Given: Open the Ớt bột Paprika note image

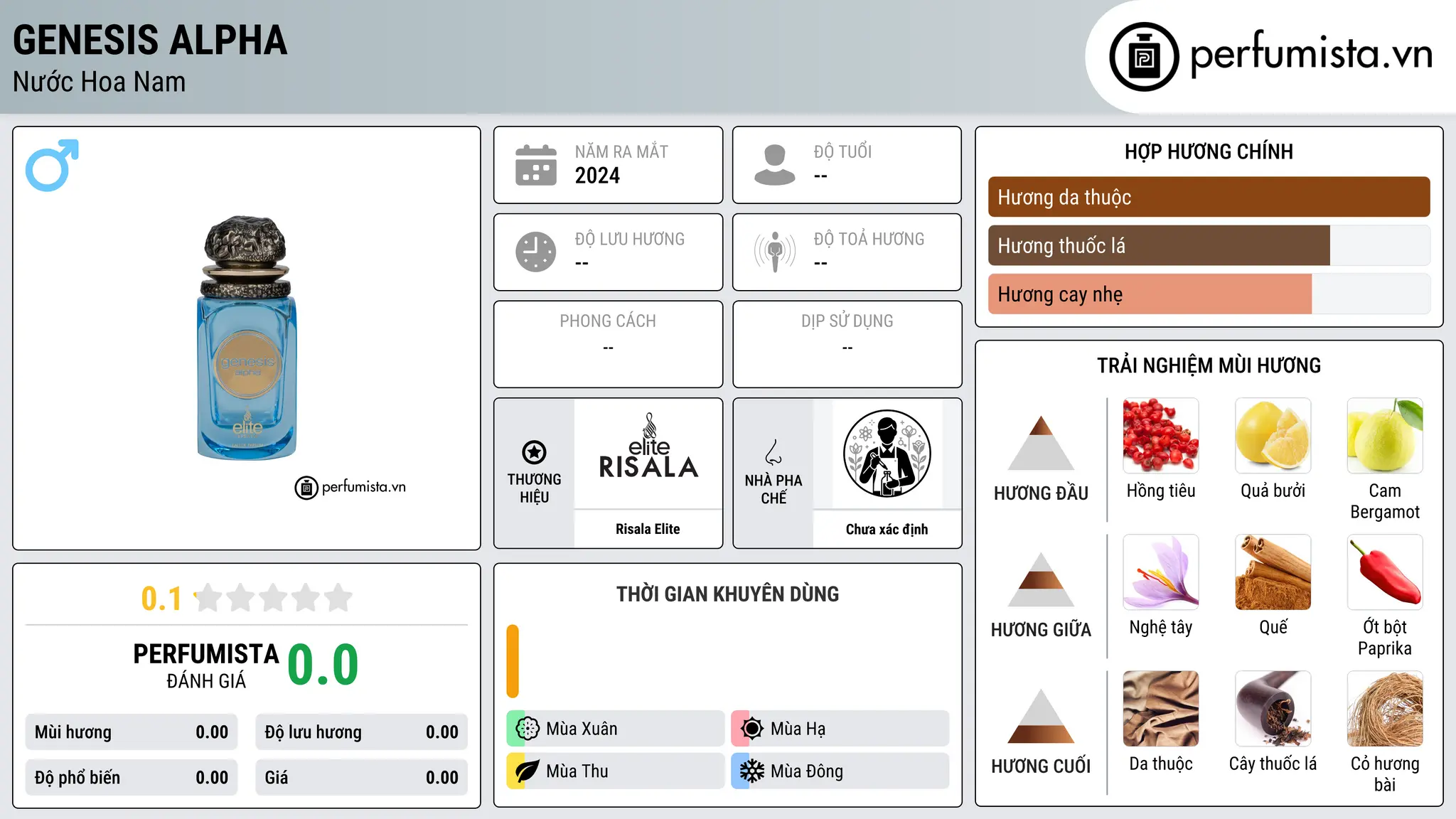Looking at the screenshot, I should tap(1385, 572).
